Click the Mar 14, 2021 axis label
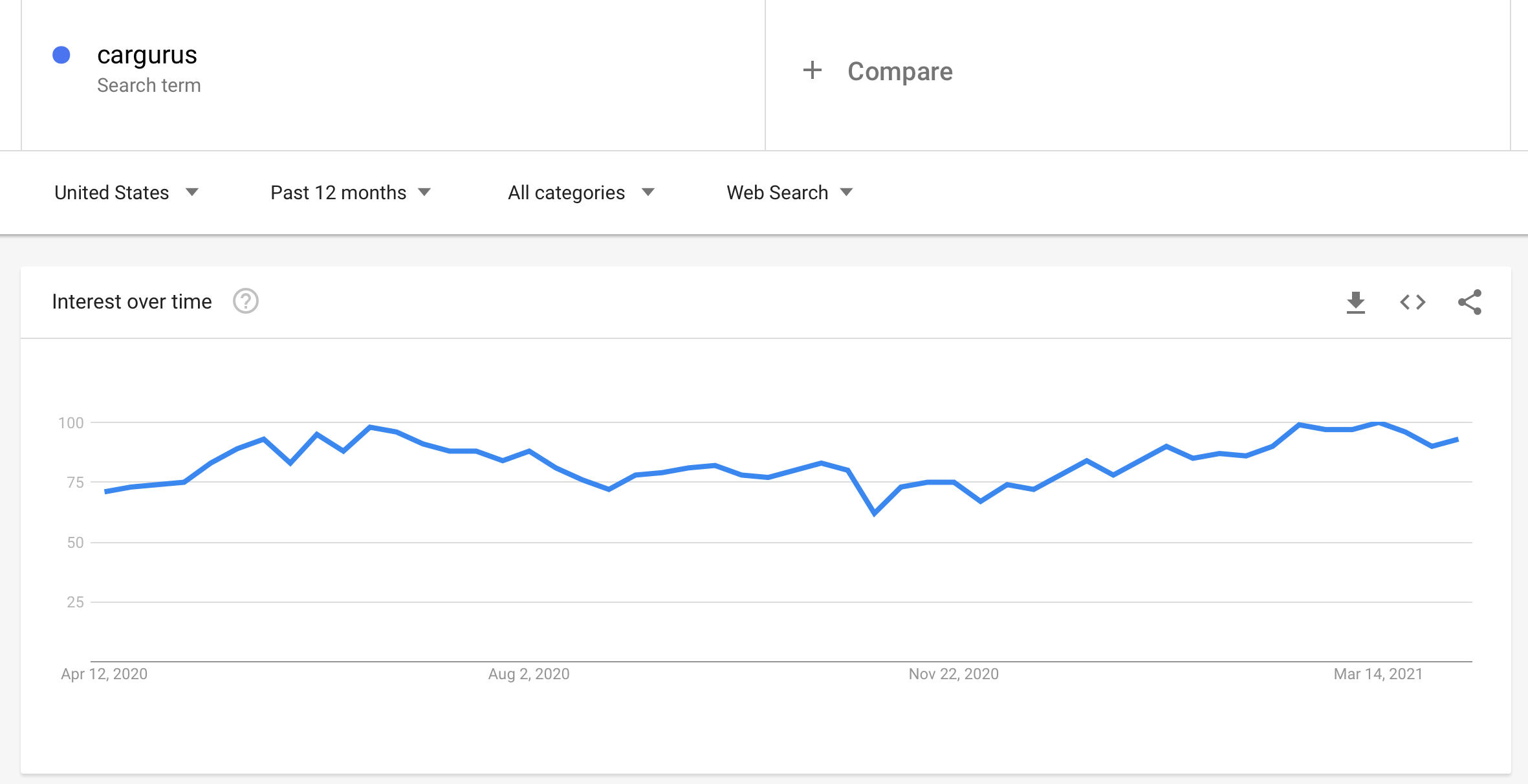1528x784 pixels. (x=1378, y=674)
